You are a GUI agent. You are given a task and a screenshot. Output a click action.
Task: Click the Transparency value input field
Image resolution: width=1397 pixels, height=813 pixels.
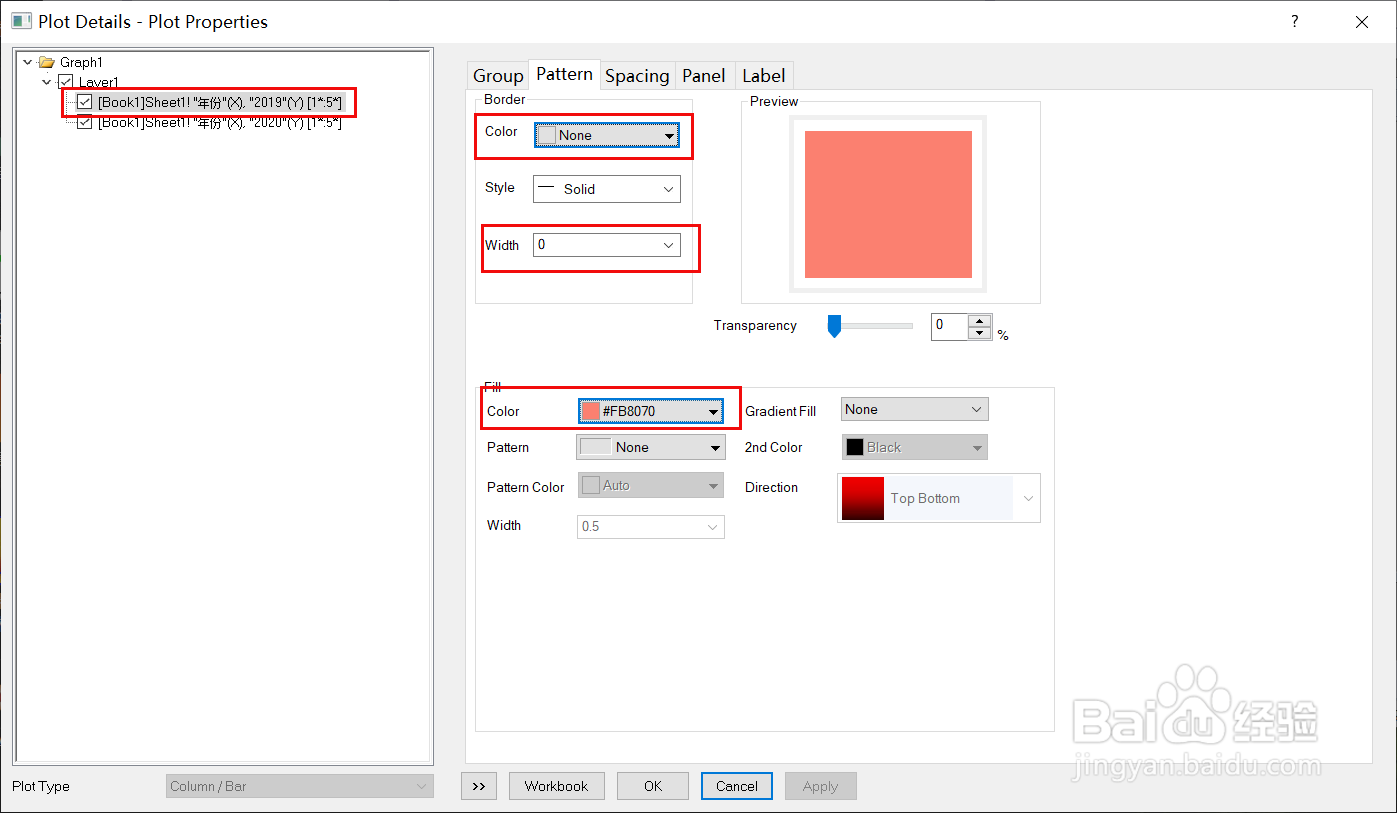950,327
